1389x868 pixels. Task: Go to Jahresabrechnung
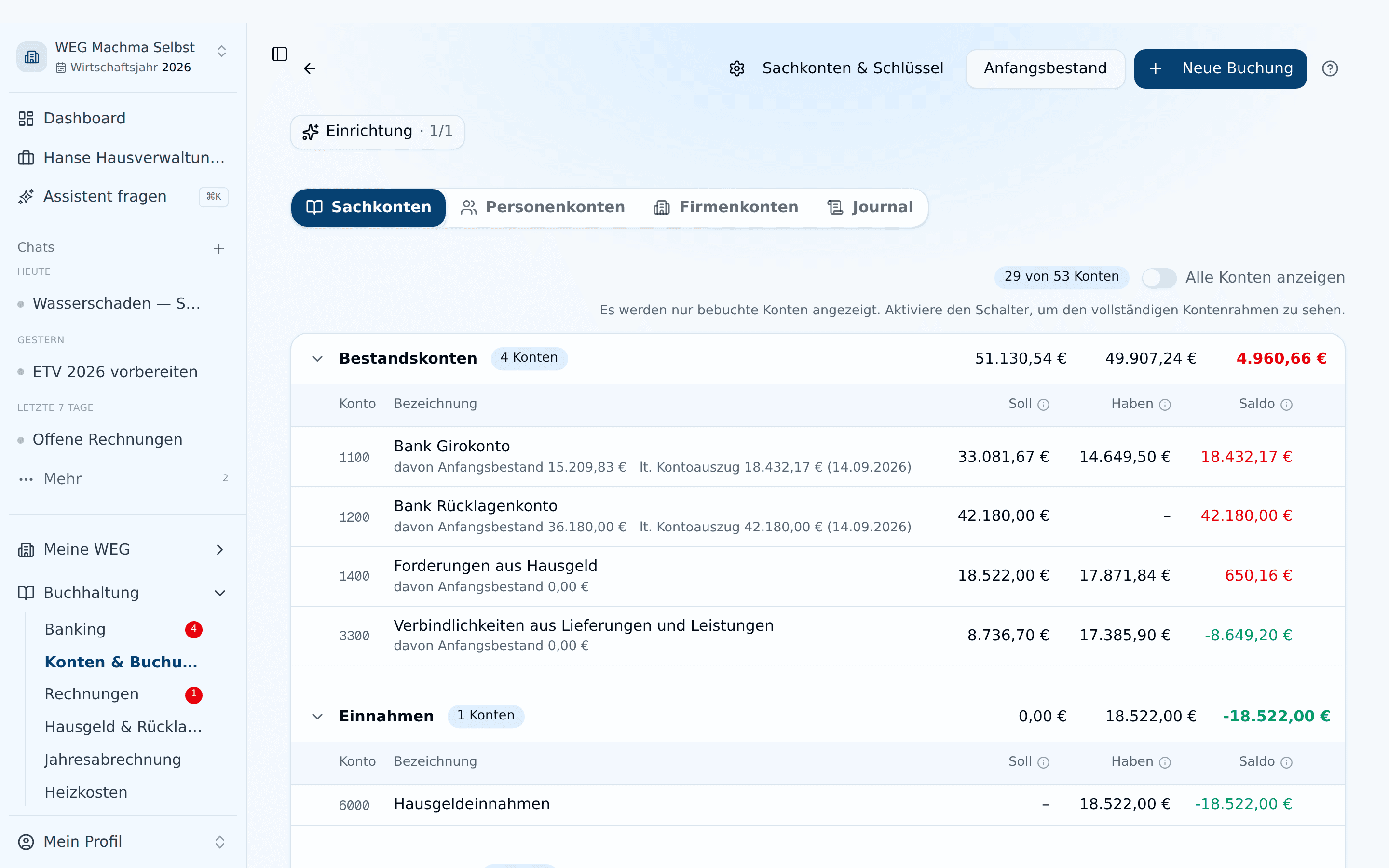tap(113, 759)
